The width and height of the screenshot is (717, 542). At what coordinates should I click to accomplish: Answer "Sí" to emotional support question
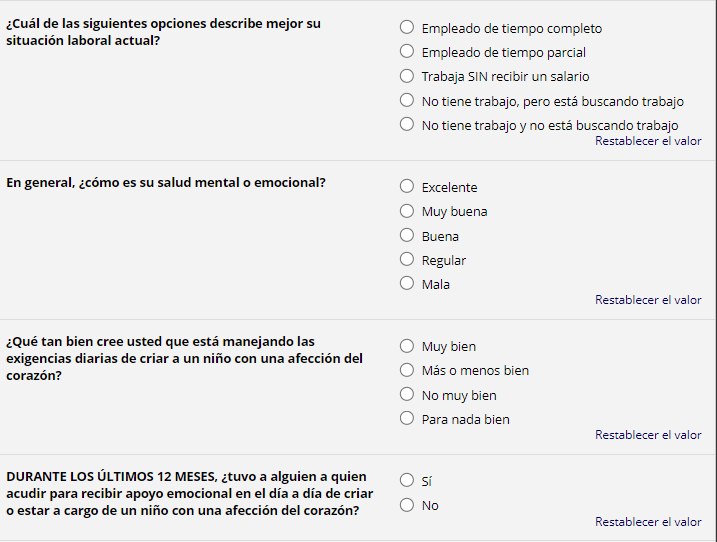[406, 481]
